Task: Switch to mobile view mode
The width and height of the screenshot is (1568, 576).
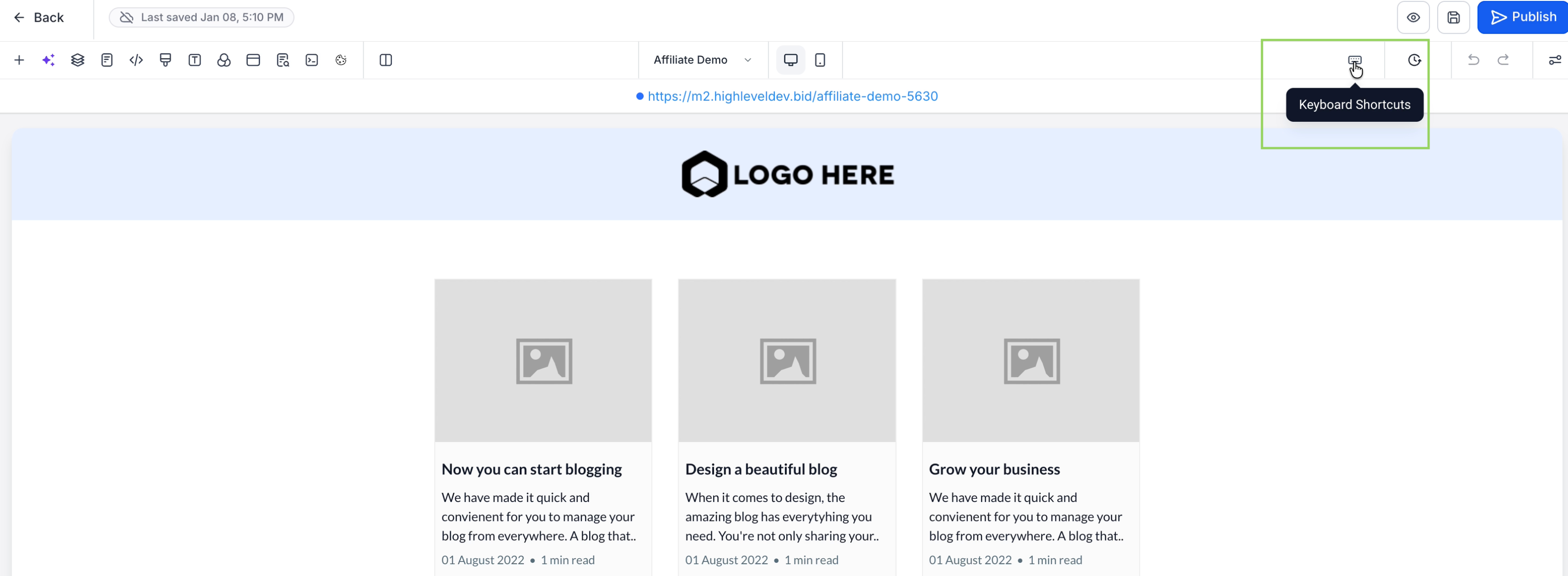Action: pos(820,60)
